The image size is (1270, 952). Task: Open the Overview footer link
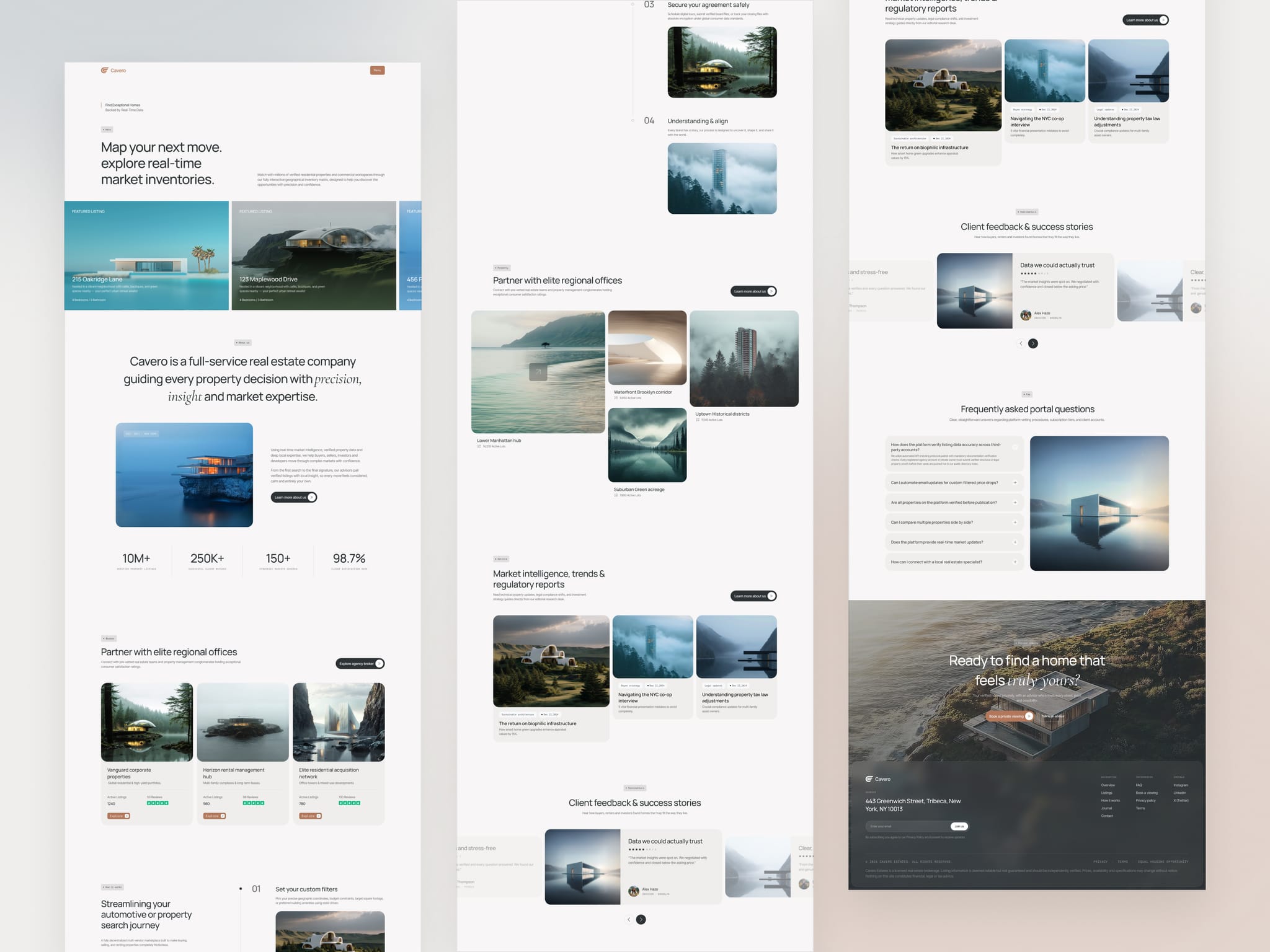coord(1108,785)
